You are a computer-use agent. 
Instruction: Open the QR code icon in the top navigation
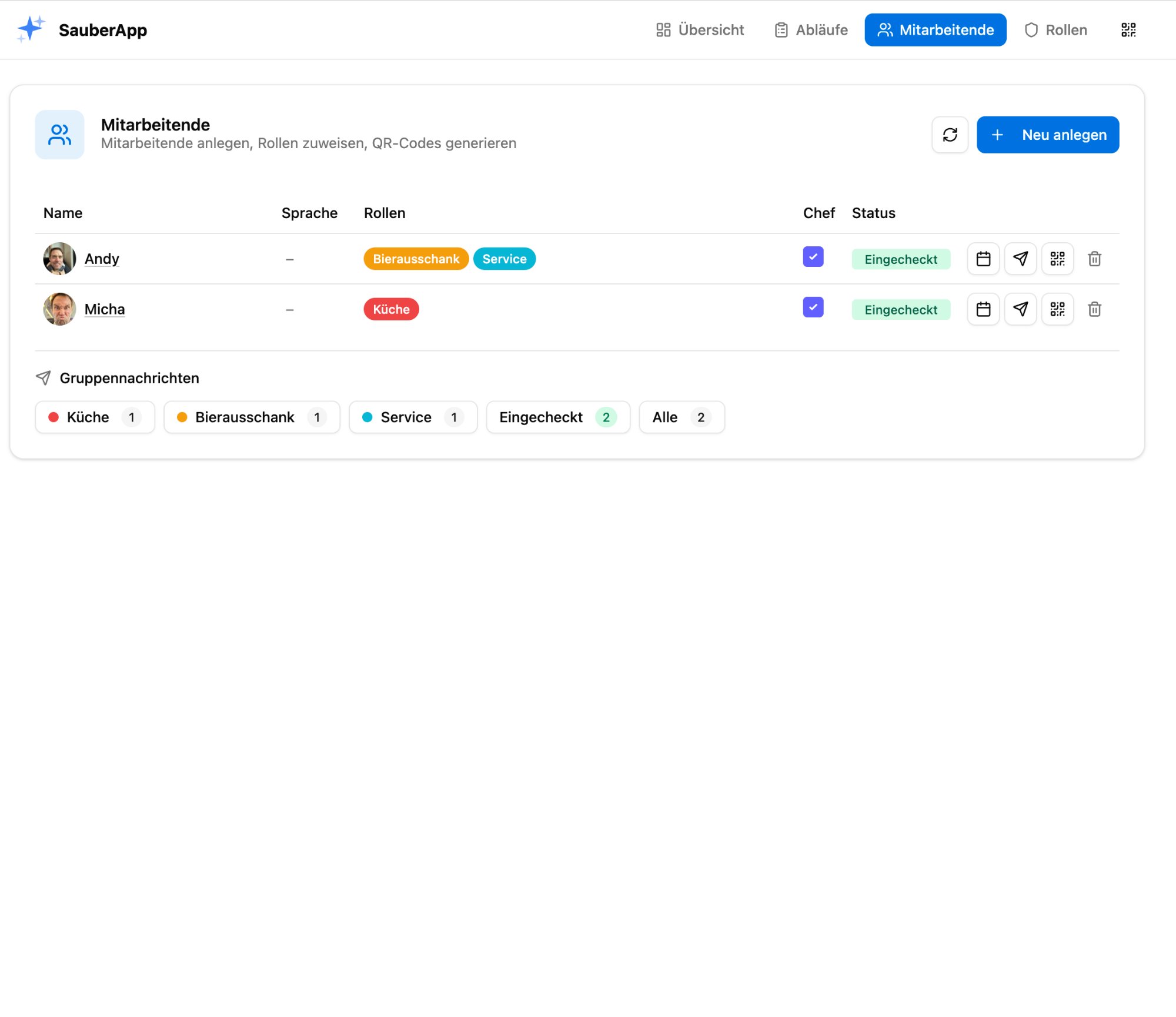[1128, 30]
